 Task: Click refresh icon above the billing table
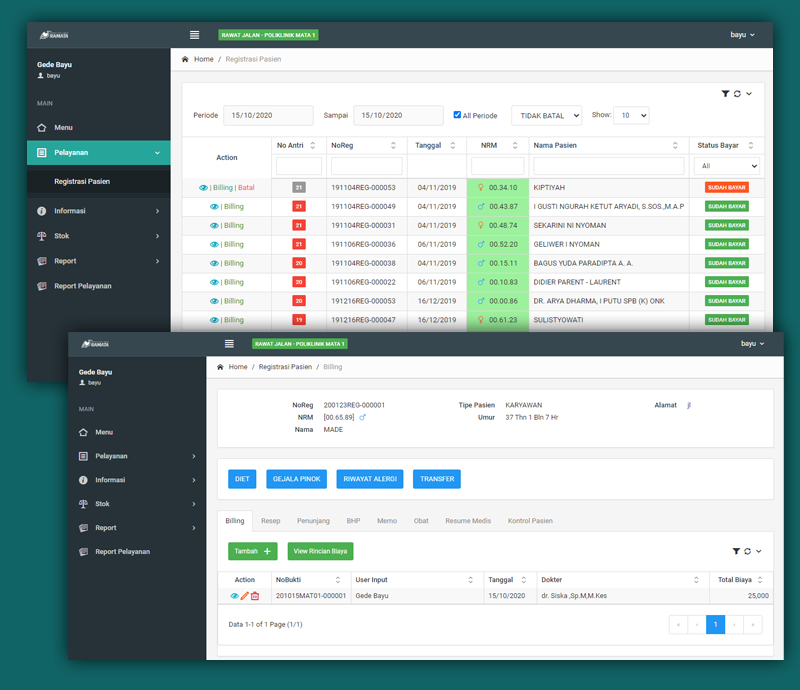click(747, 551)
